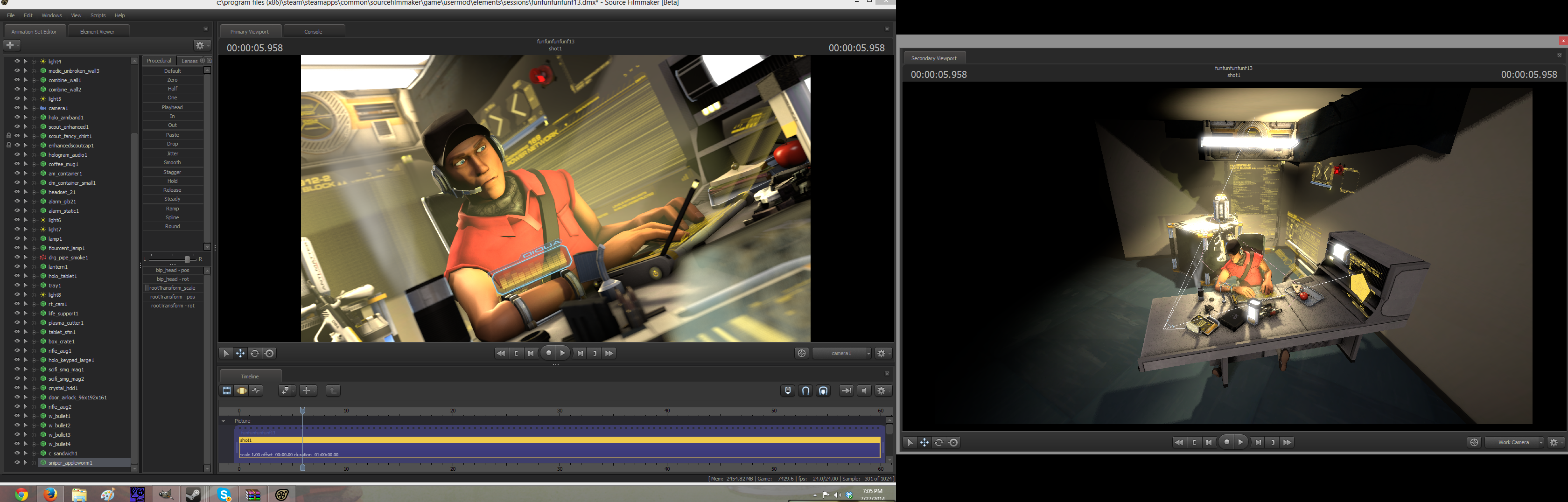The height and width of the screenshot is (502, 1568).
Task: Open the Animation Set Editor add (+) menu
Action: 12,45
